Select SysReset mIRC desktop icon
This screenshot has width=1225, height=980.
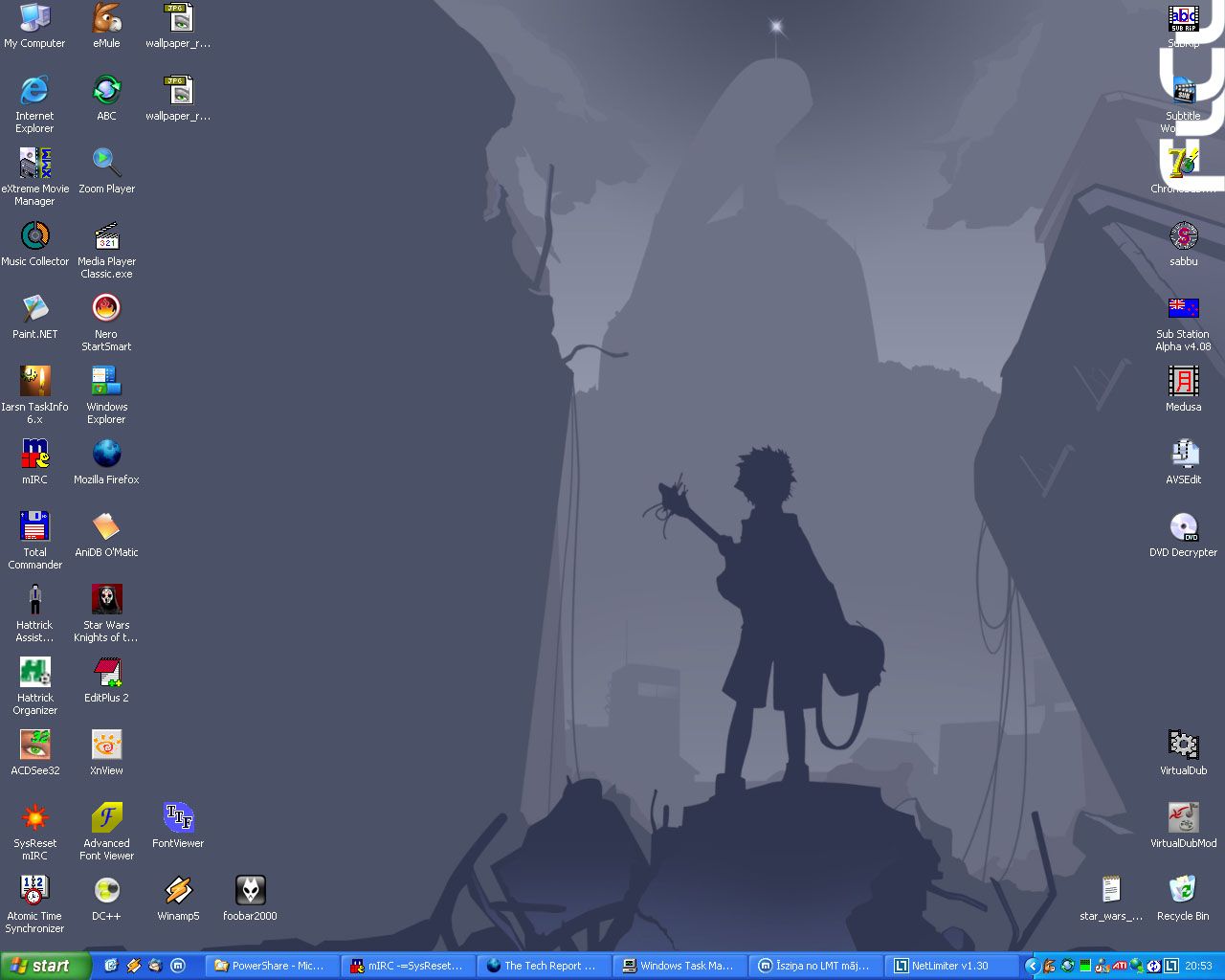pyautogui.click(x=34, y=833)
